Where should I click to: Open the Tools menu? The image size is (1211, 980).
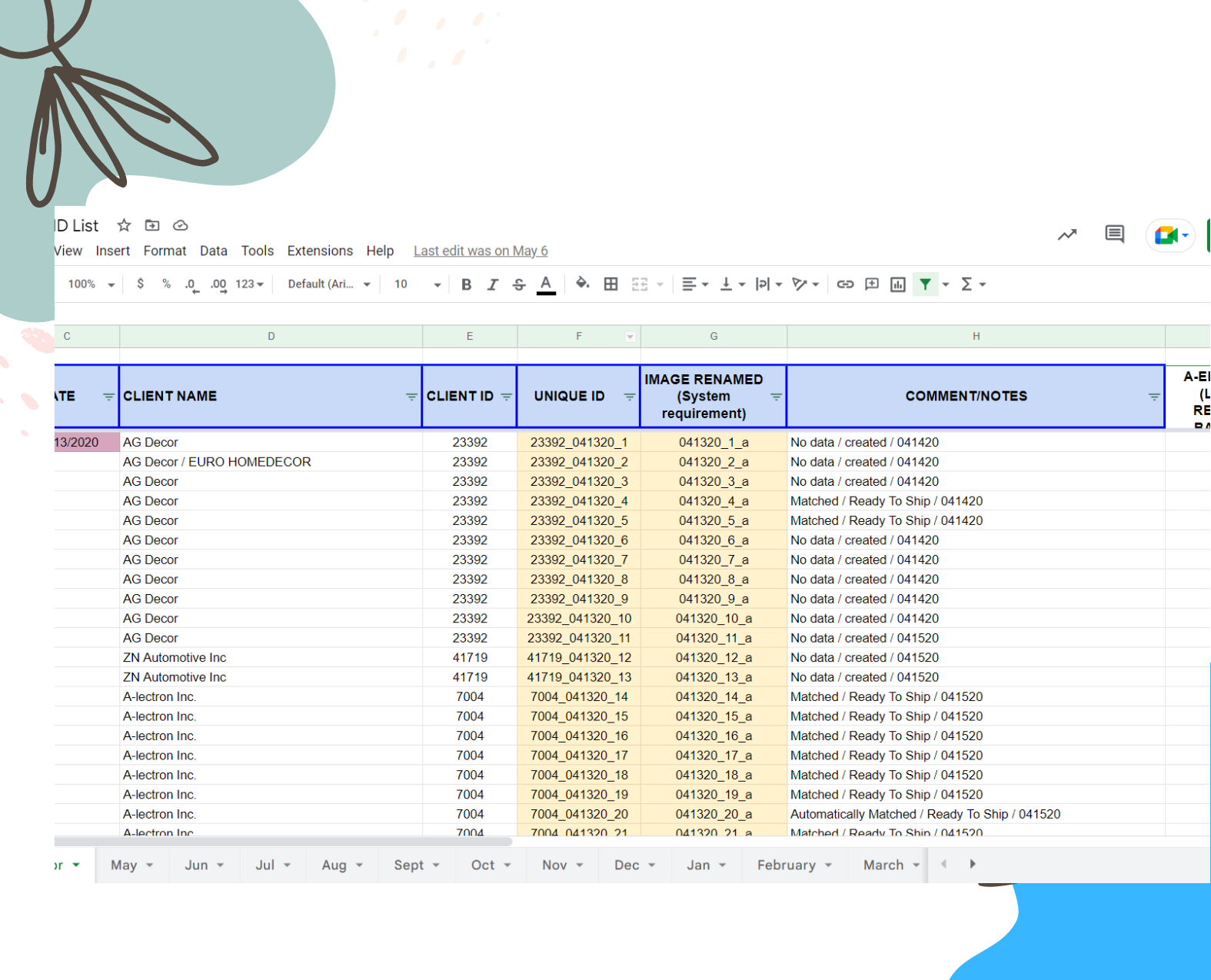click(x=258, y=251)
